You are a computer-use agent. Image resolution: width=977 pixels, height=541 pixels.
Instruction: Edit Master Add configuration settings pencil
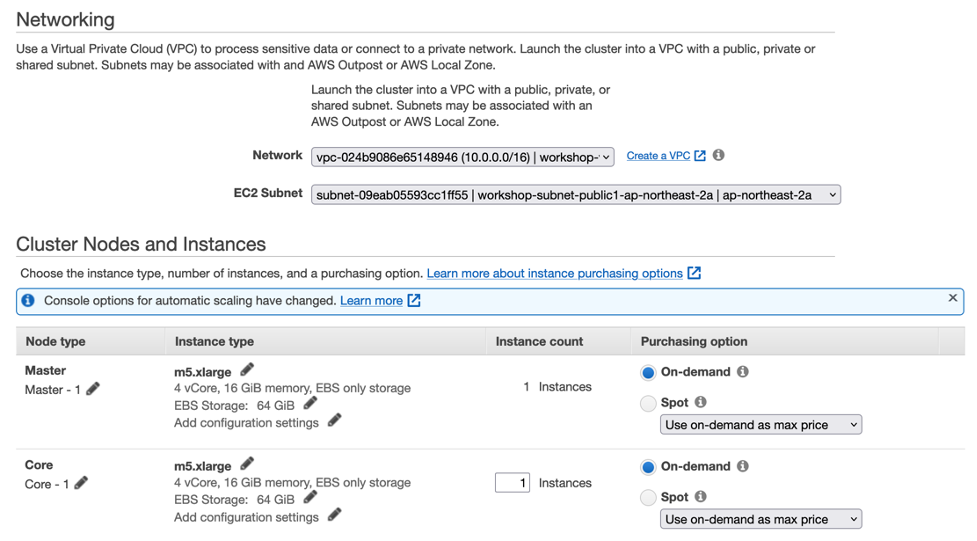click(x=334, y=421)
